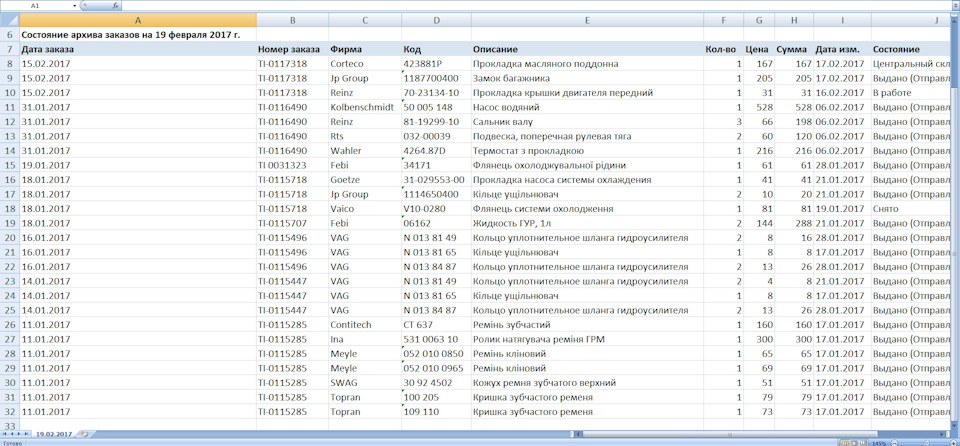The image size is (960, 446).
Task: Click the 'Дата изм.' header cell
Action: click(842, 49)
